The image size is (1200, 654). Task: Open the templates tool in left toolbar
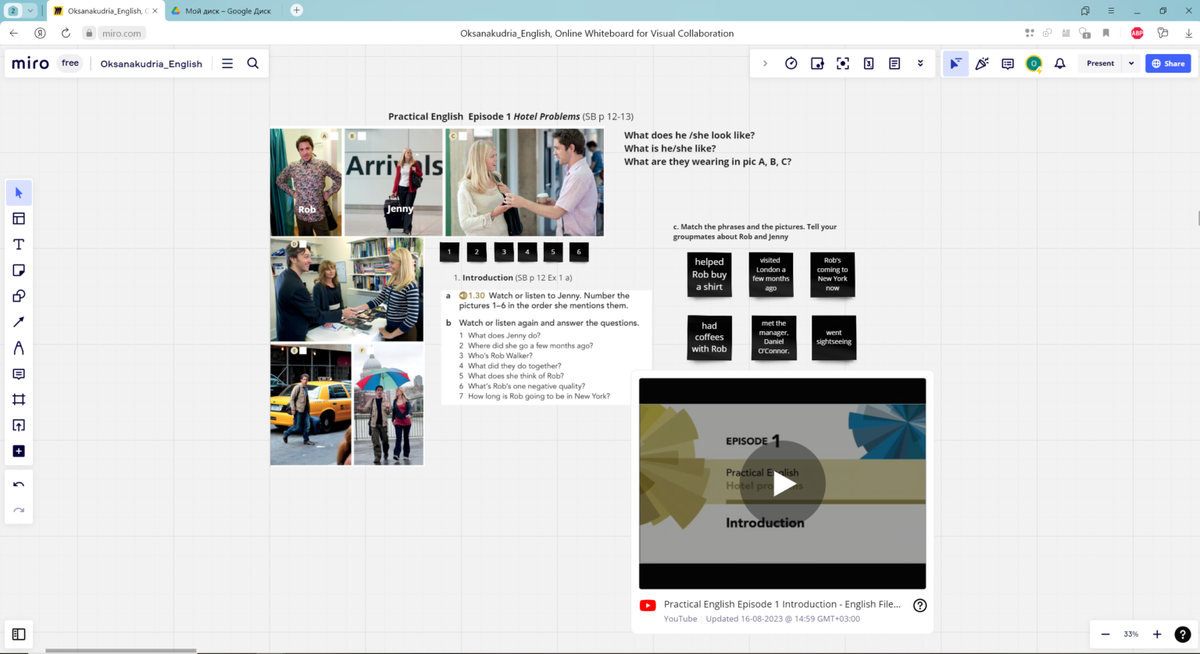pos(19,218)
